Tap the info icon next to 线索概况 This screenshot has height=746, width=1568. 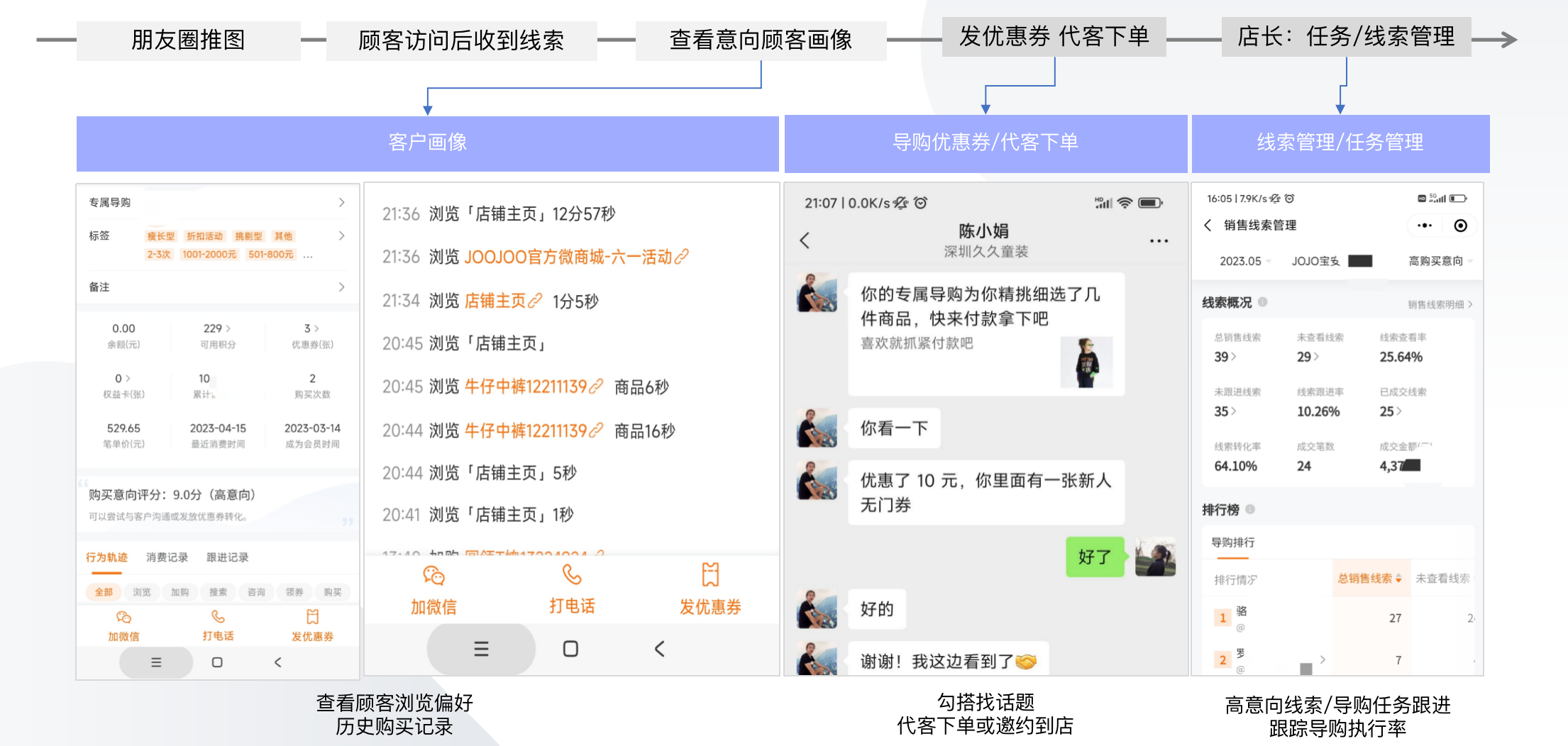pos(1263,302)
